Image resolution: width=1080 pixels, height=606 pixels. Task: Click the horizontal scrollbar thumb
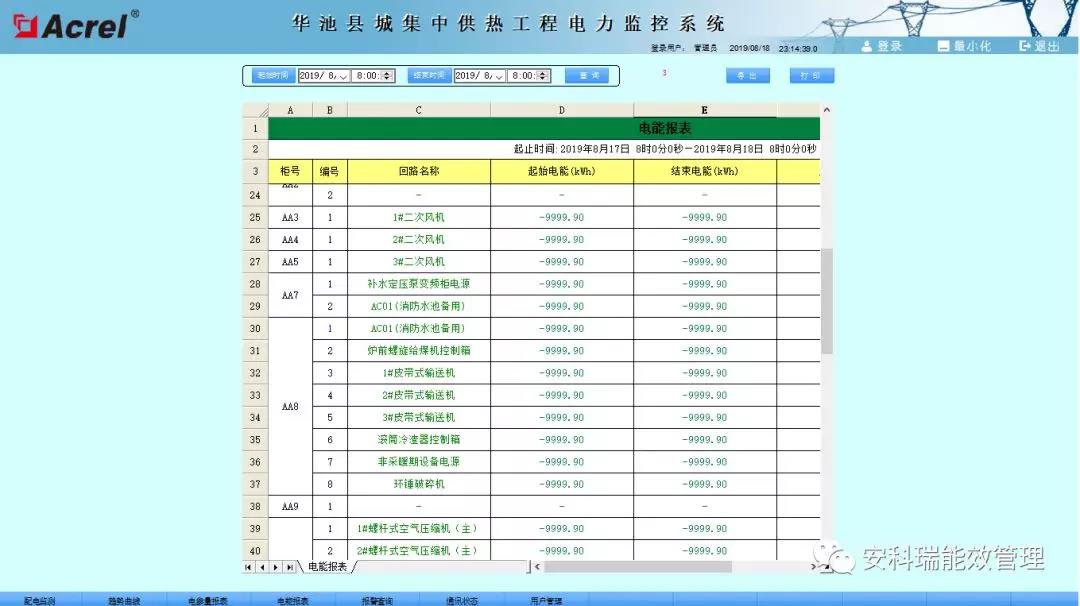click(x=638, y=567)
